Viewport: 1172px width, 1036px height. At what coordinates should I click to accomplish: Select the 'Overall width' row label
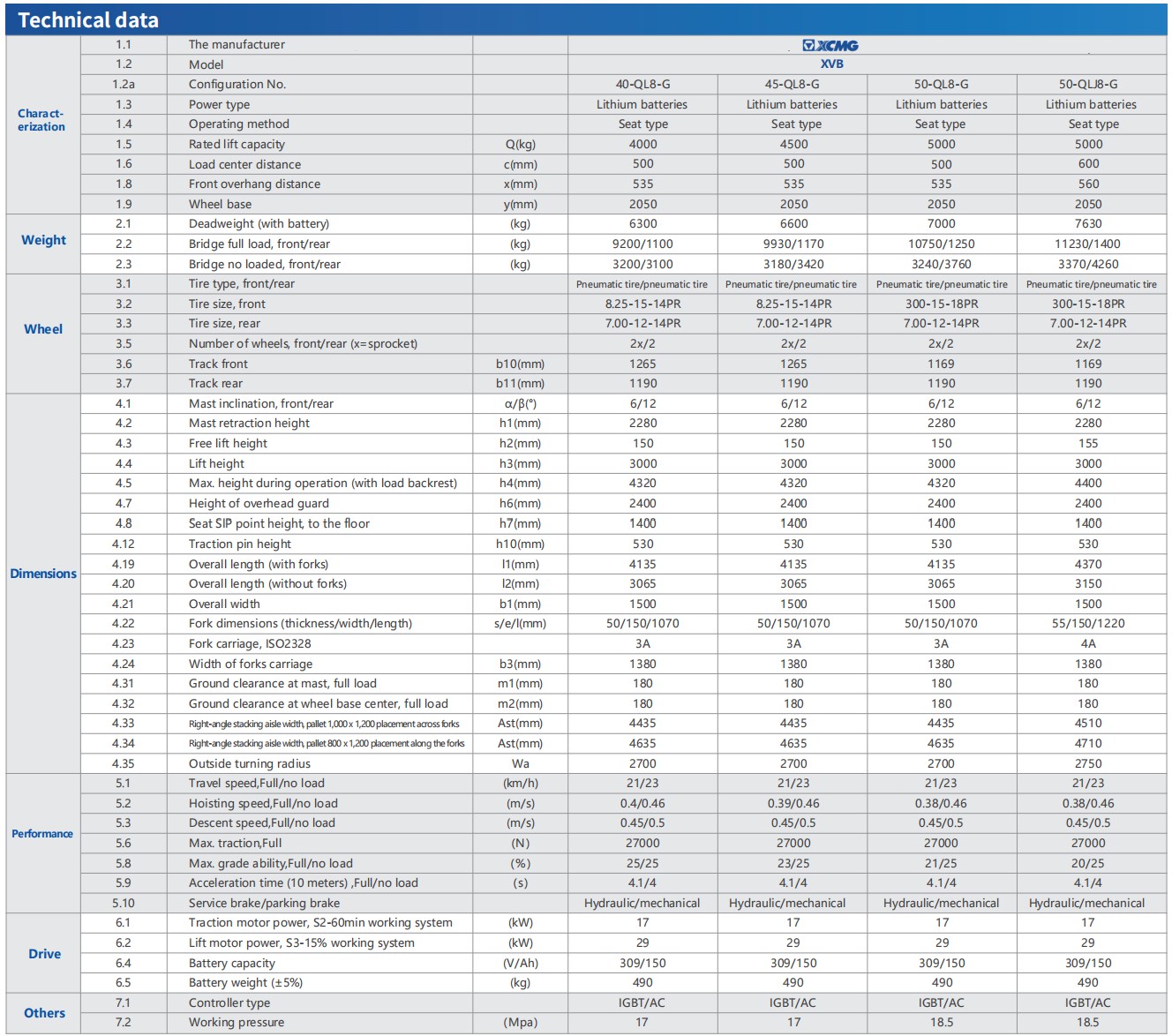point(224,604)
